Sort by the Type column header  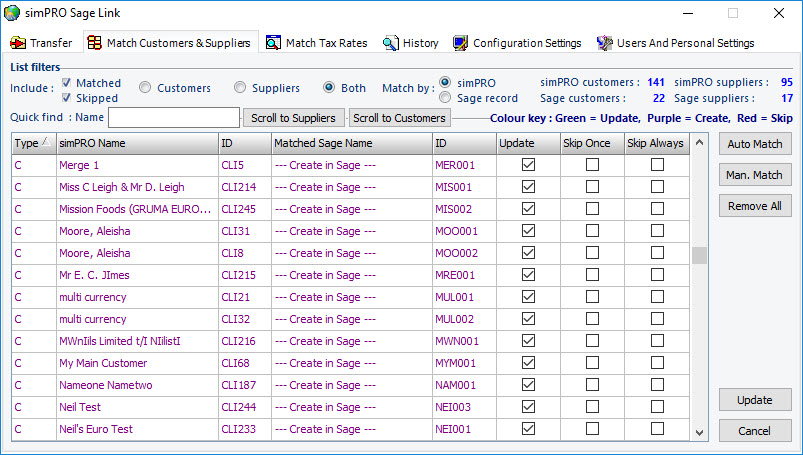pyautogui.click(x=33, y=143)
